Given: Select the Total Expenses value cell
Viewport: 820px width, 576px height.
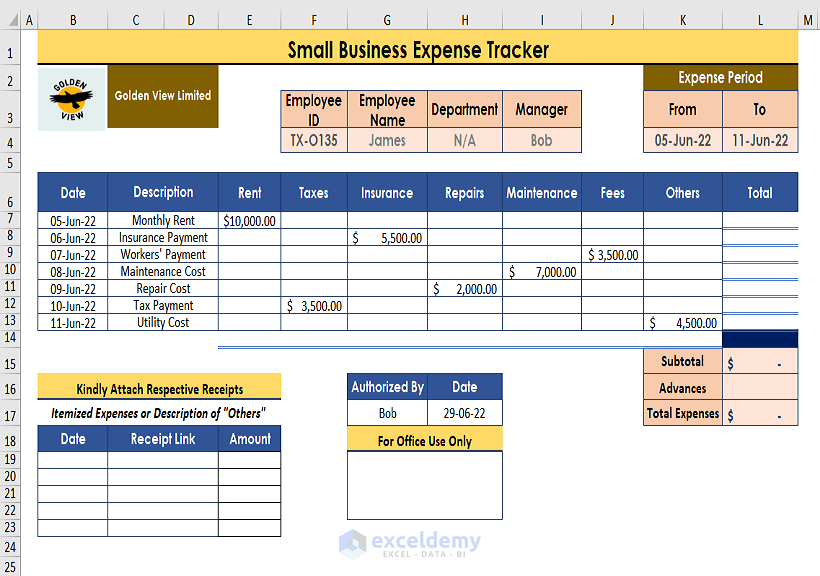Looking at the screenshot, I should [x=760, y=413].
